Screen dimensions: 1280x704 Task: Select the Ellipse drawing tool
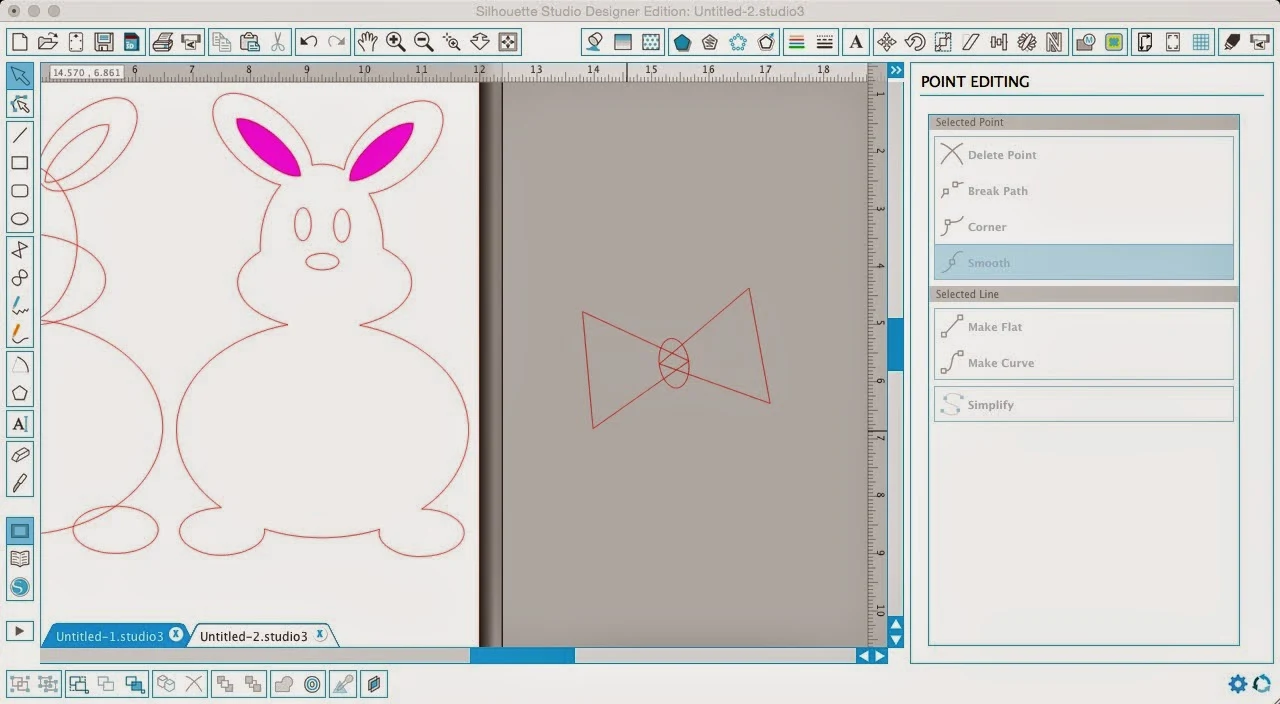pos(21,218)
